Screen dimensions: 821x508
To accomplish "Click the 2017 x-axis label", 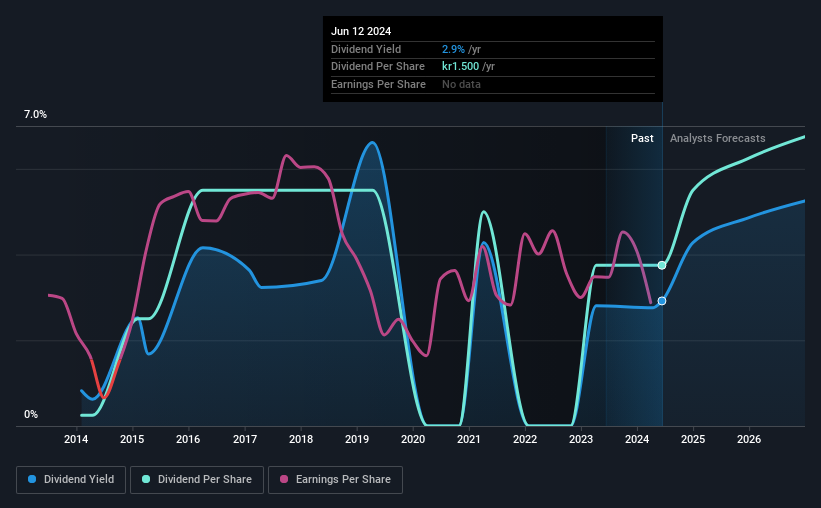I will coord(245,439).
